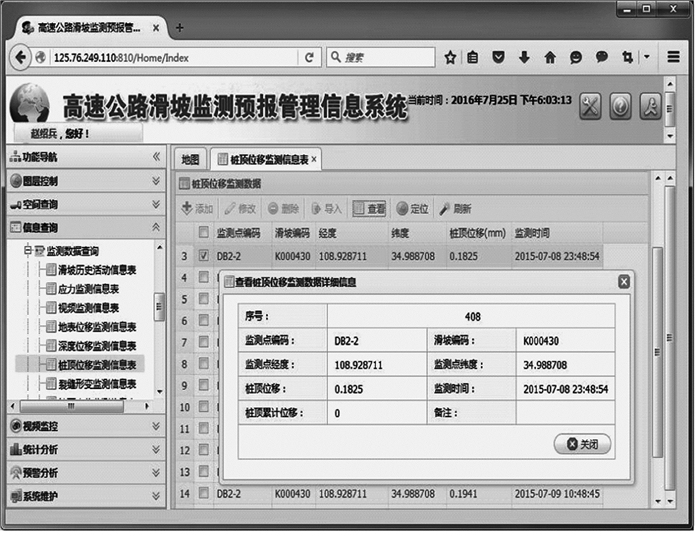700x534 pixels.
Task: Click the 查看 view button
Action: tap(369, 209)
